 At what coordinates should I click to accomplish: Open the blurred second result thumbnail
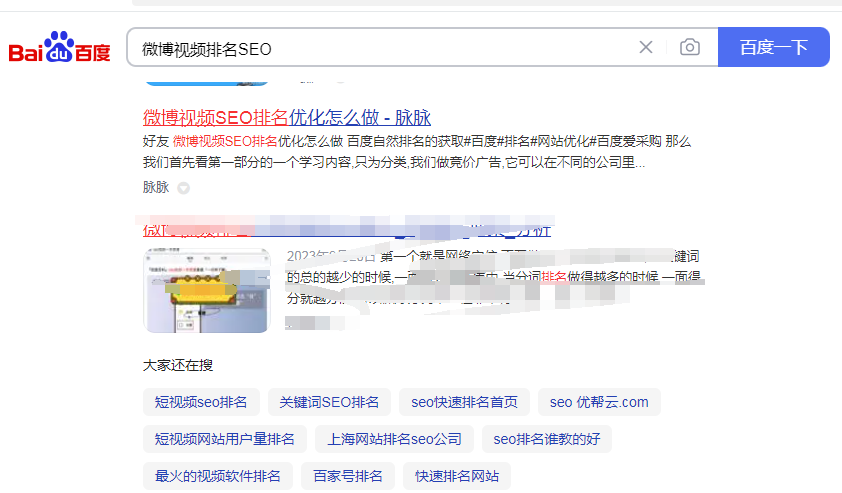[x=206, y=291]
